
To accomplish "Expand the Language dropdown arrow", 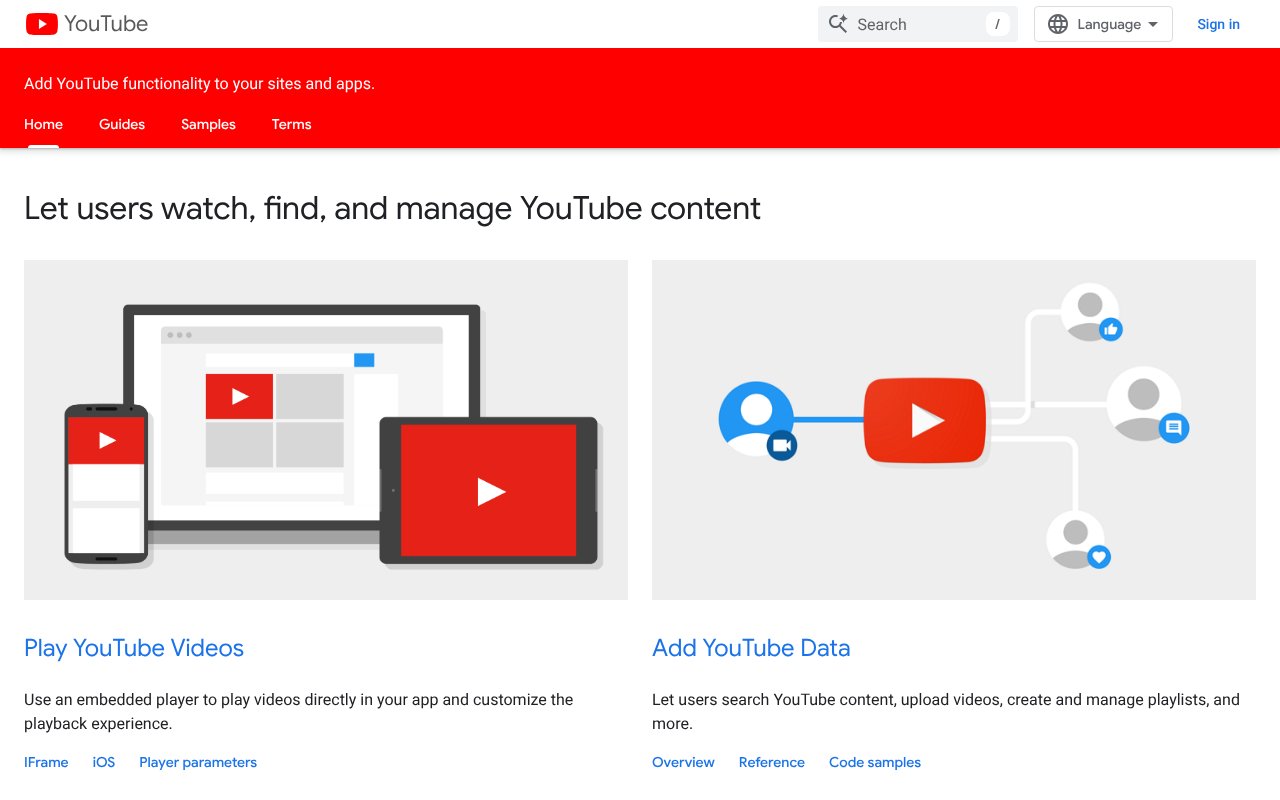I will pos(1153,24).
